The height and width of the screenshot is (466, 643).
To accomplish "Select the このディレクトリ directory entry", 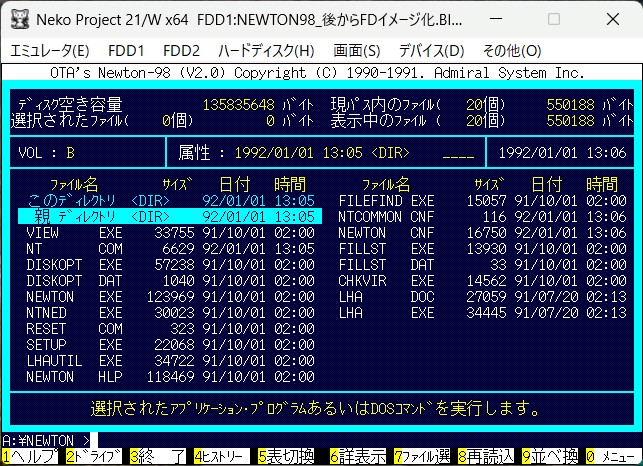I will 170,200.
